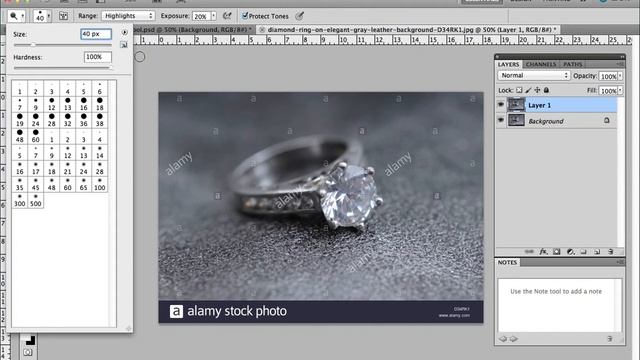Open the Exposure slider arrow

[213, 16]
